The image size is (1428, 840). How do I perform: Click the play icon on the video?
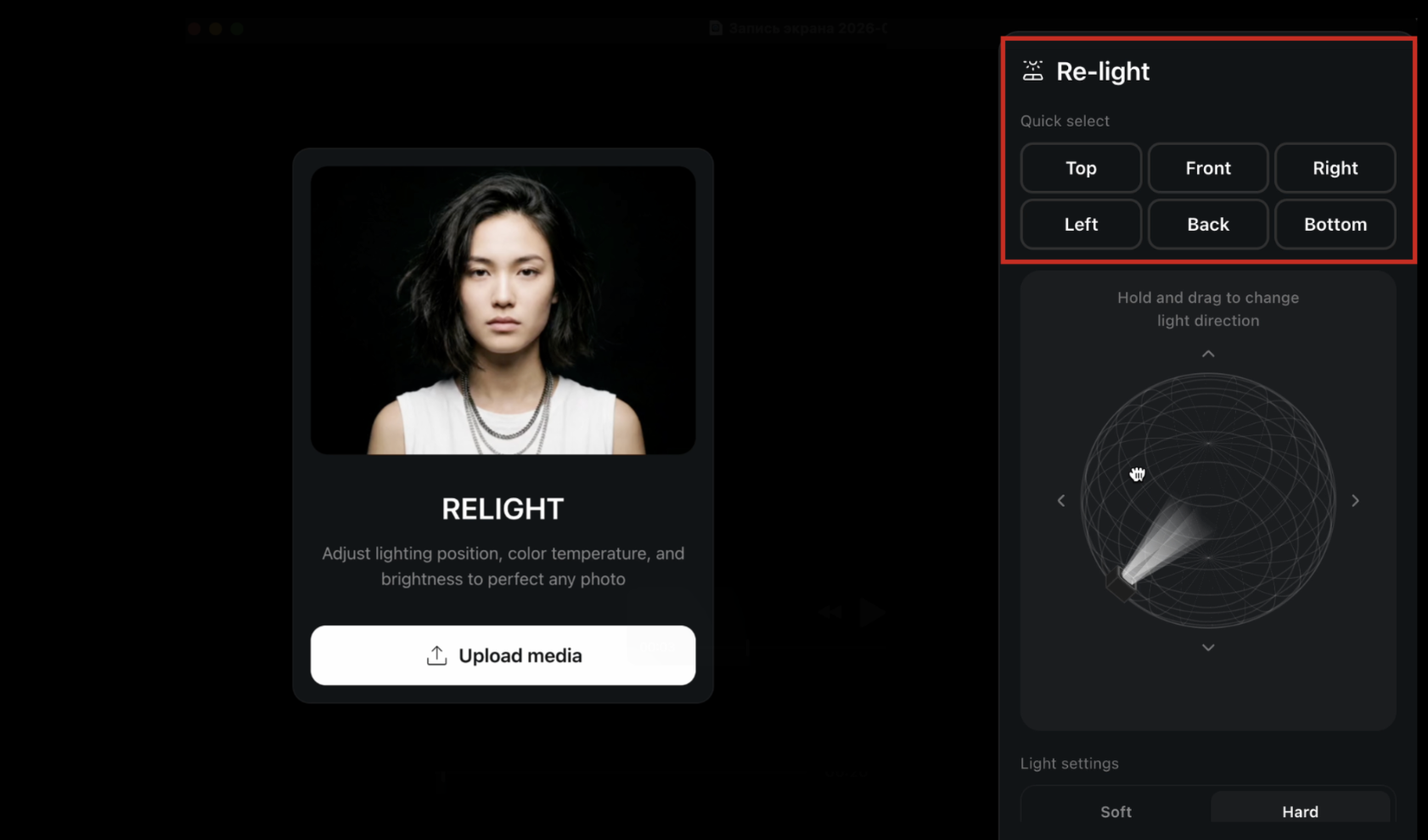click(871, 612)
